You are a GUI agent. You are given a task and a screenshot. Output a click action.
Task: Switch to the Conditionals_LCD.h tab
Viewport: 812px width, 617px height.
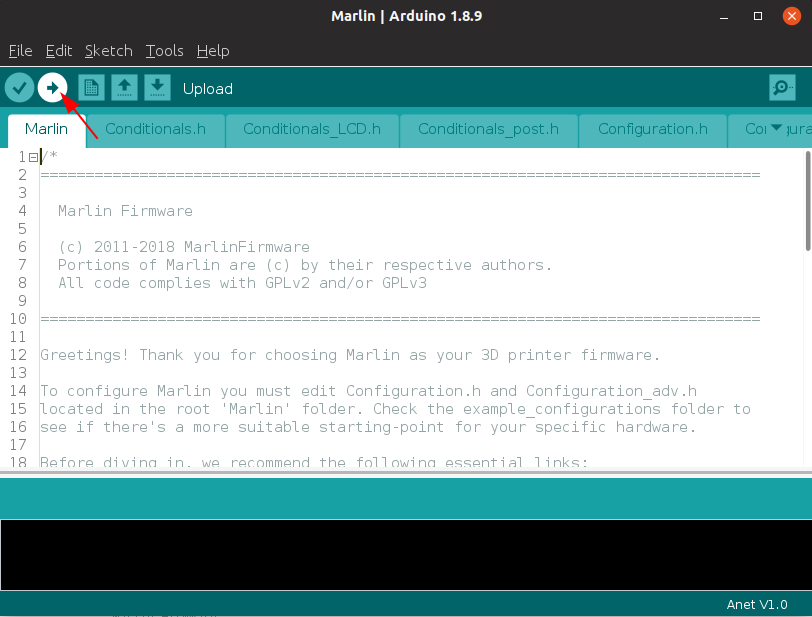point(312,130)
